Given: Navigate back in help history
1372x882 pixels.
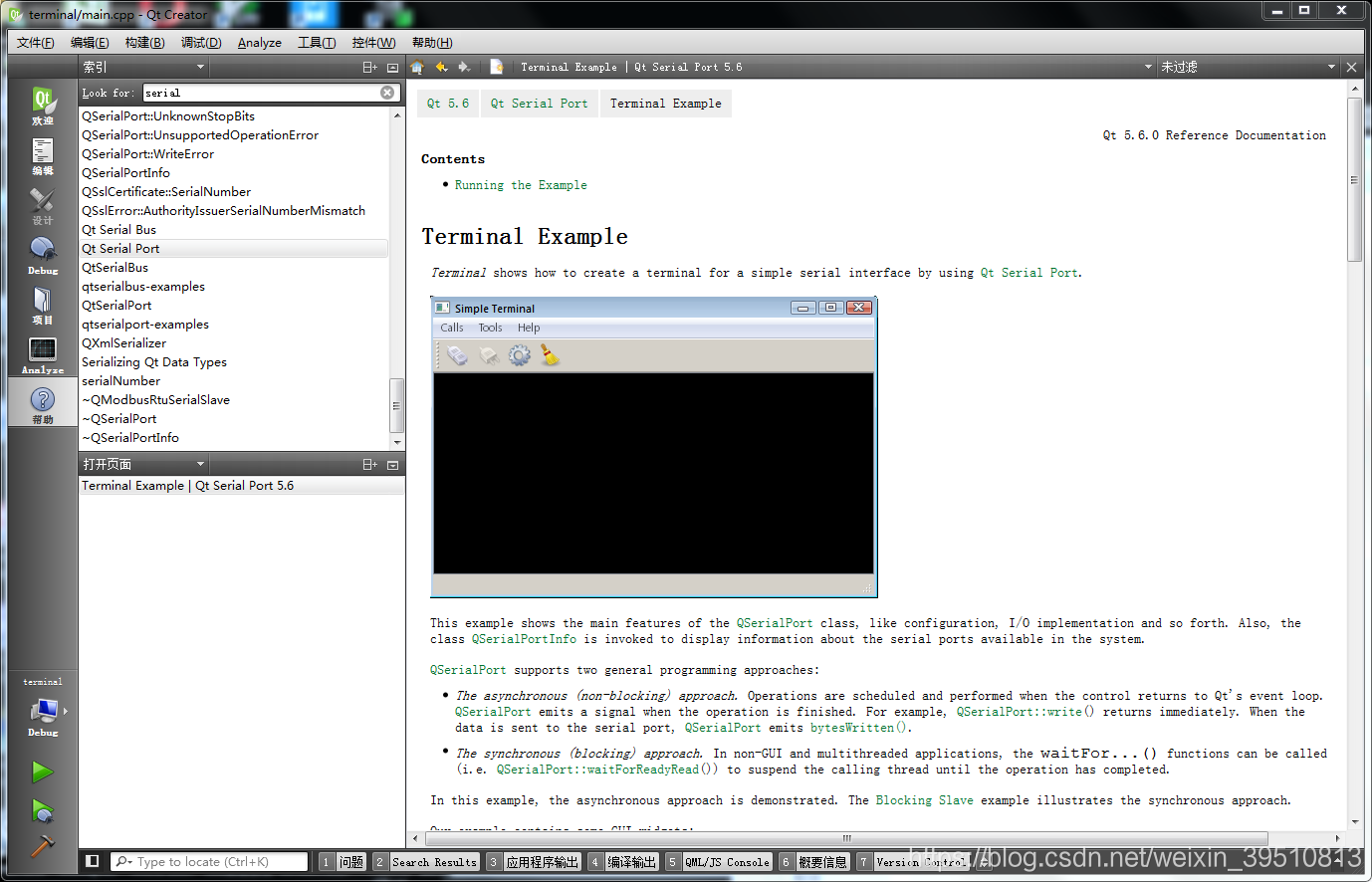Looking at the screenshot, I should 441,67.
